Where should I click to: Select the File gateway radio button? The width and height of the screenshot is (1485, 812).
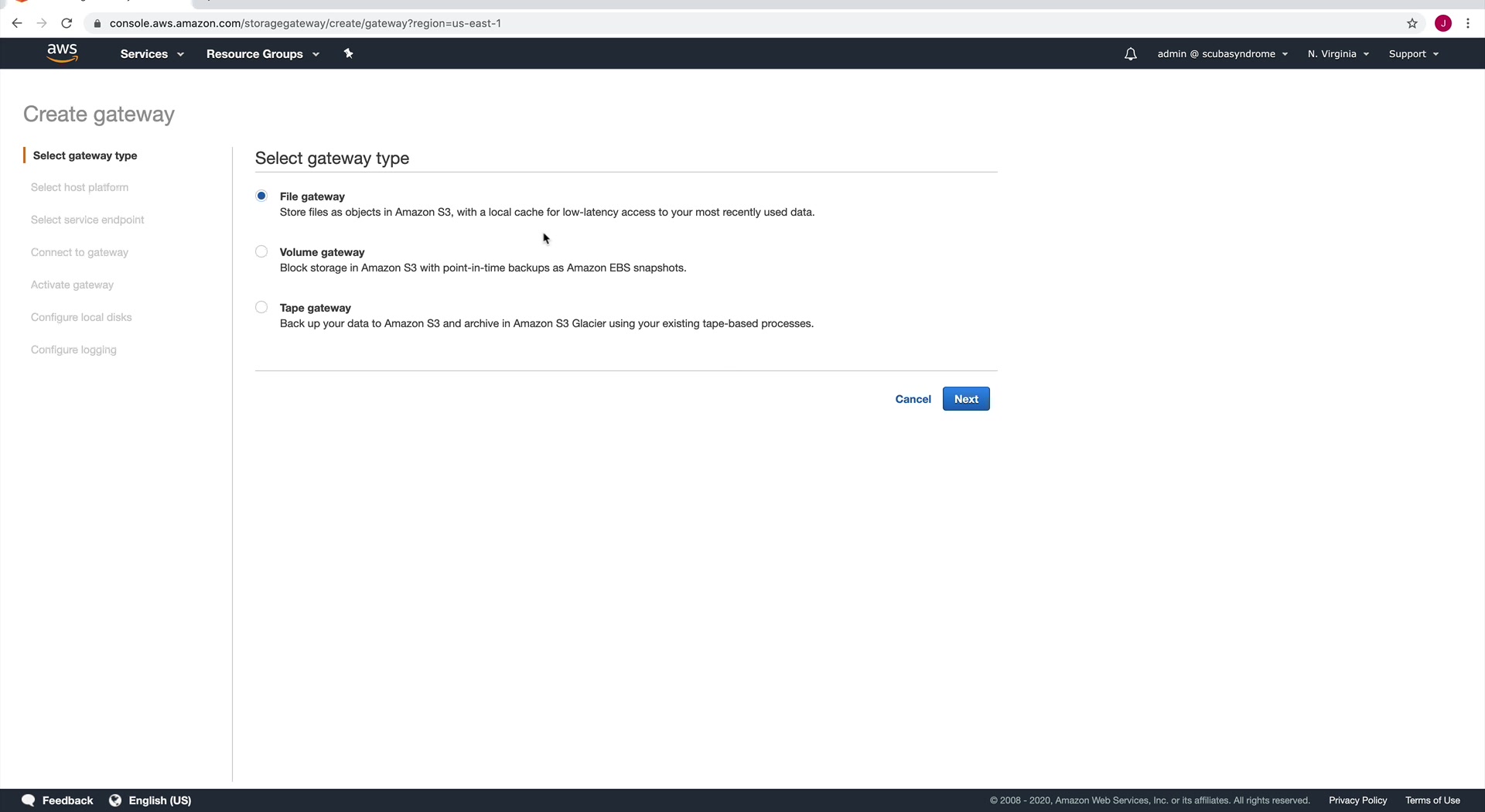pos(261,196)
